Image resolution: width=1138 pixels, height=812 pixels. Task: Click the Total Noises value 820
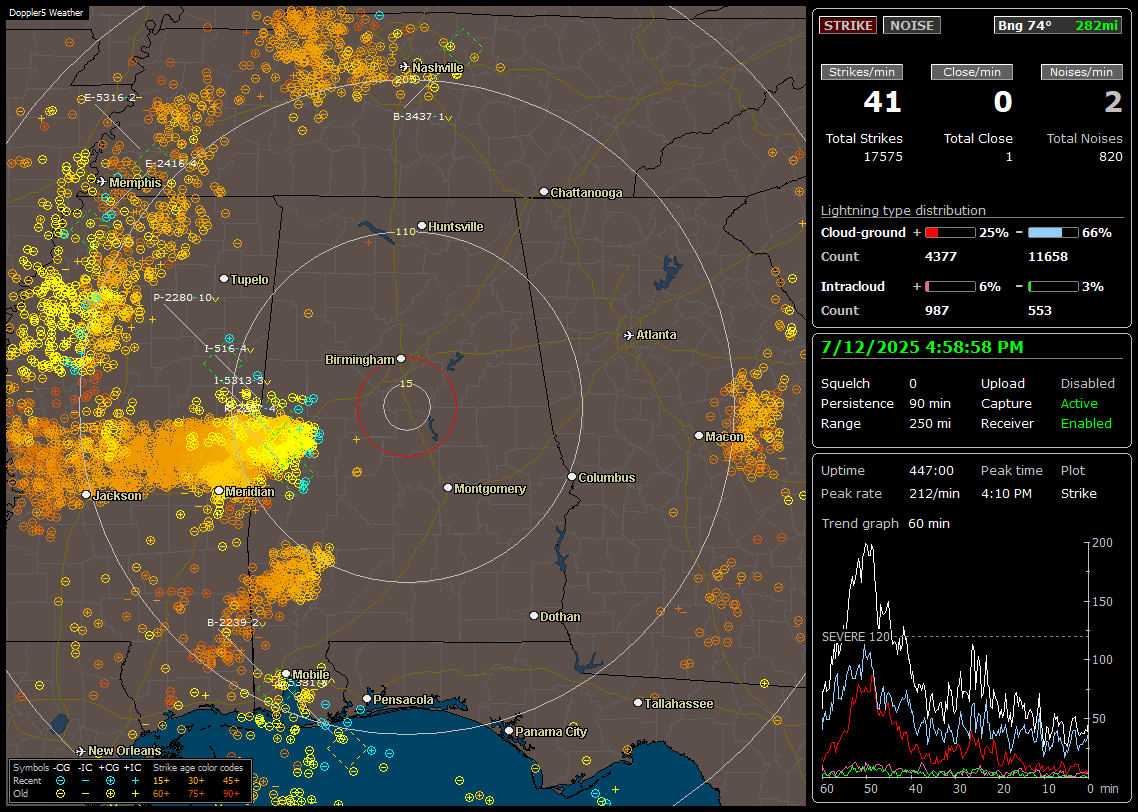pyautogui.click(x=1110, y=157)
